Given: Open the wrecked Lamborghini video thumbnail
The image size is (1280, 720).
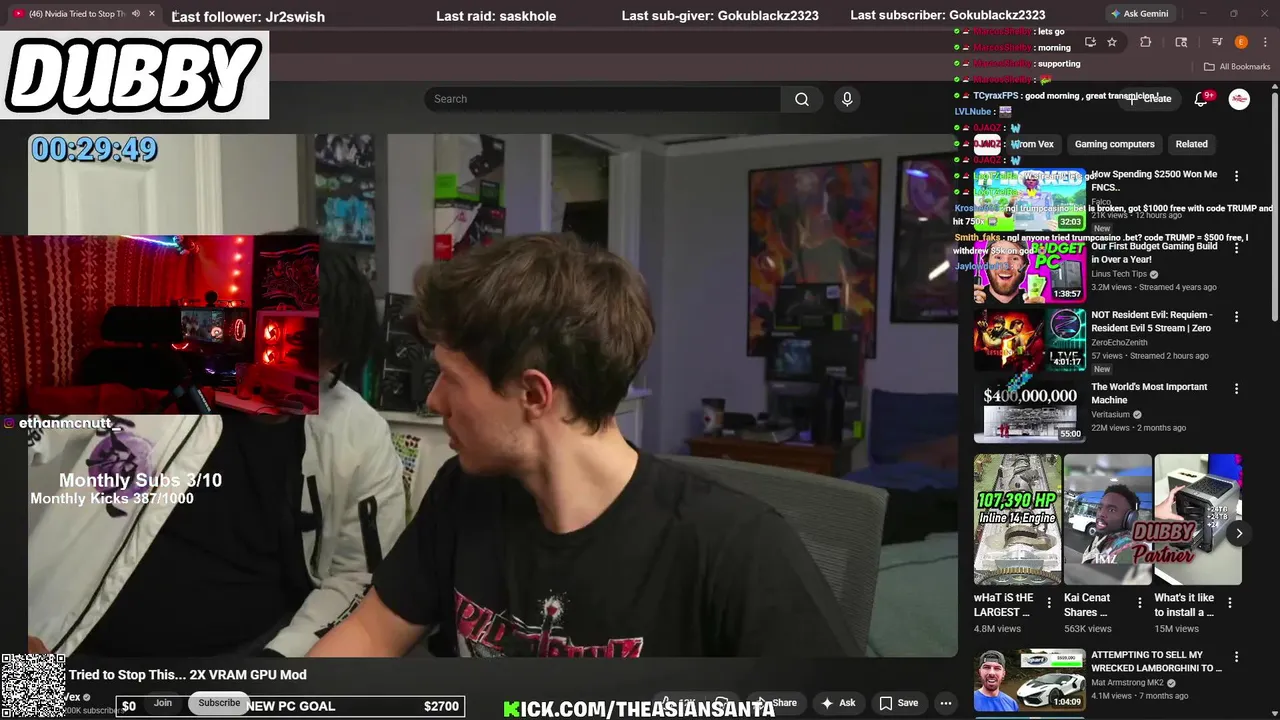Looking at the screenshot, I should (1030, 680).
